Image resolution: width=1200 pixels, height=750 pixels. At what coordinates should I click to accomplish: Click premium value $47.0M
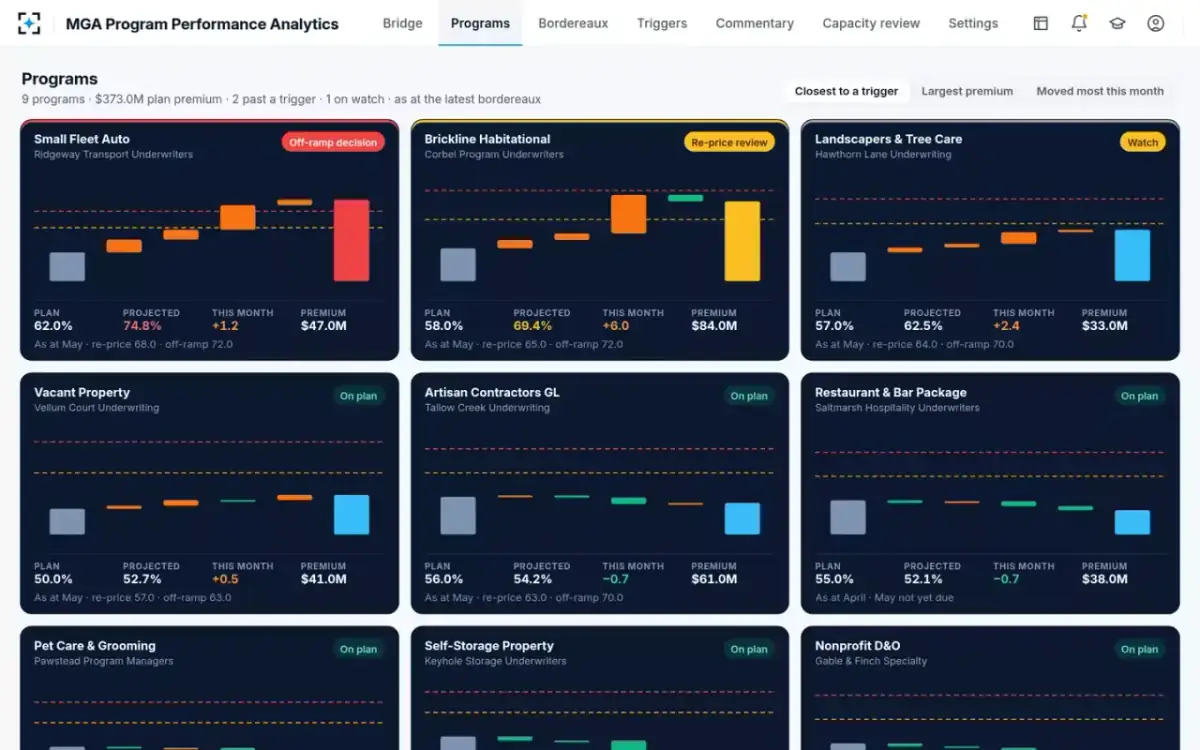tap(324, 326)
